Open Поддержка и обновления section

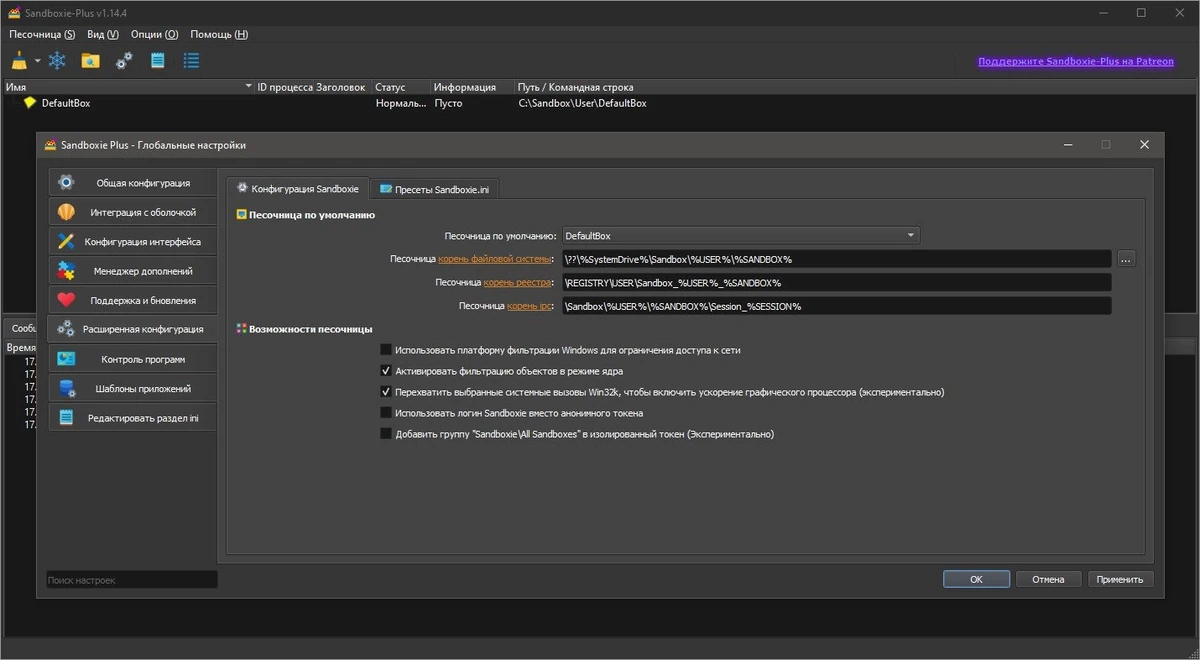tap(132, 300)
